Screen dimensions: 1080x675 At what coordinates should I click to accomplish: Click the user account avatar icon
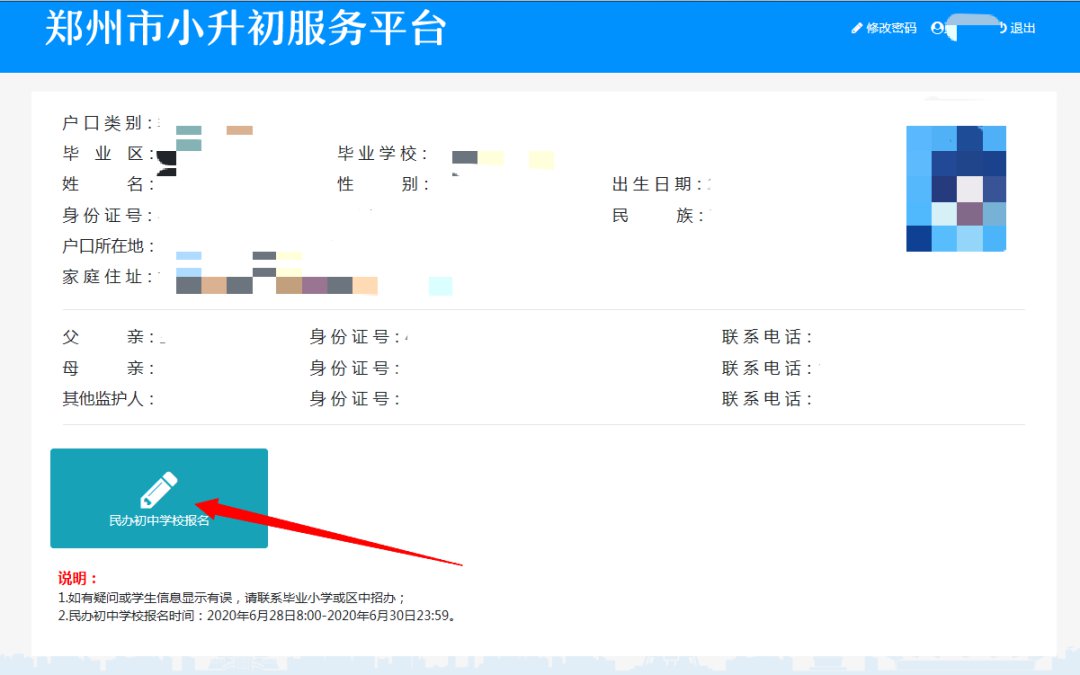pyautogui.click(x=937, y=28)
